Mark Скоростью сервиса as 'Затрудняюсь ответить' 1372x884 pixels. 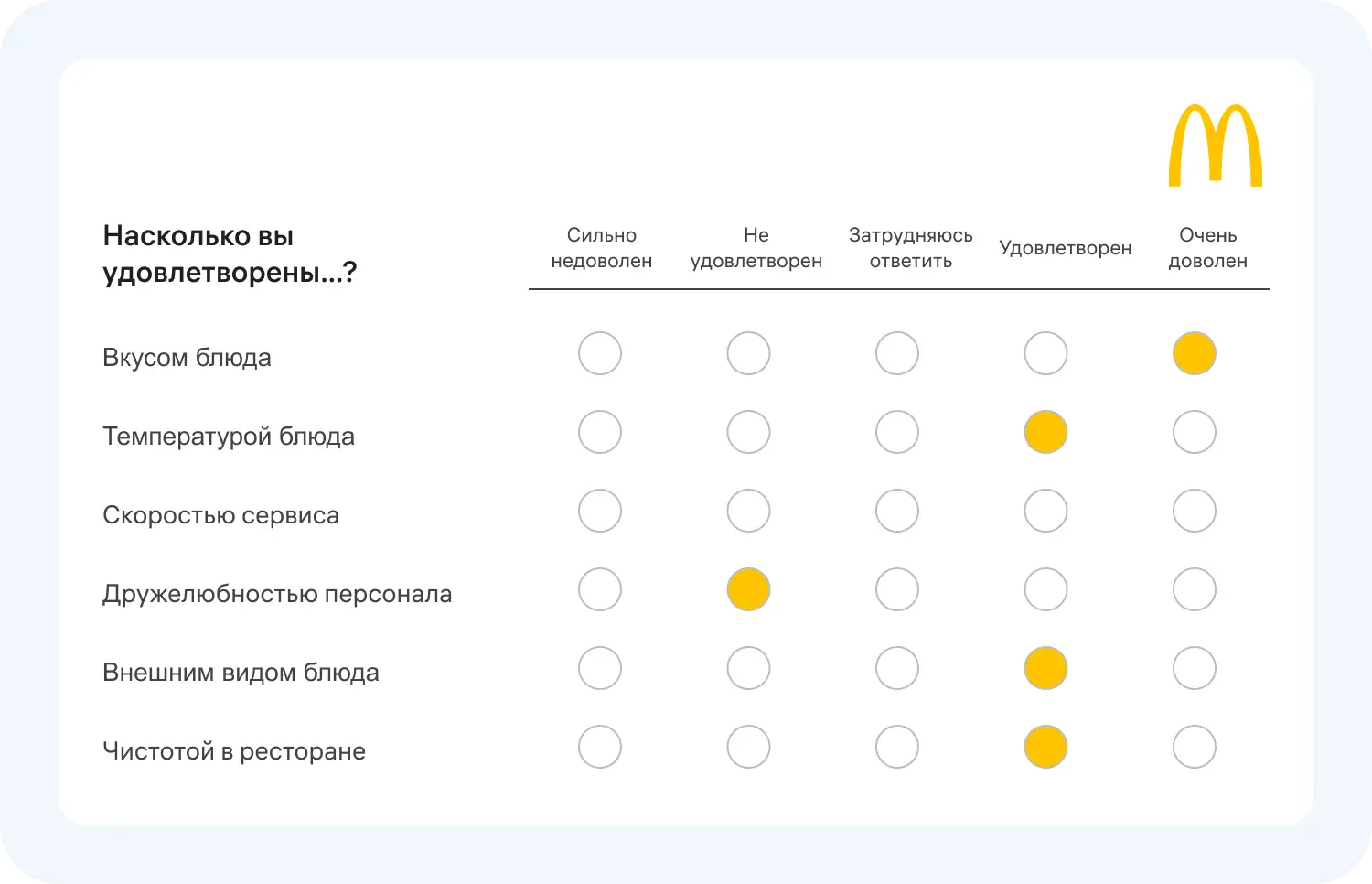(896, 511)
